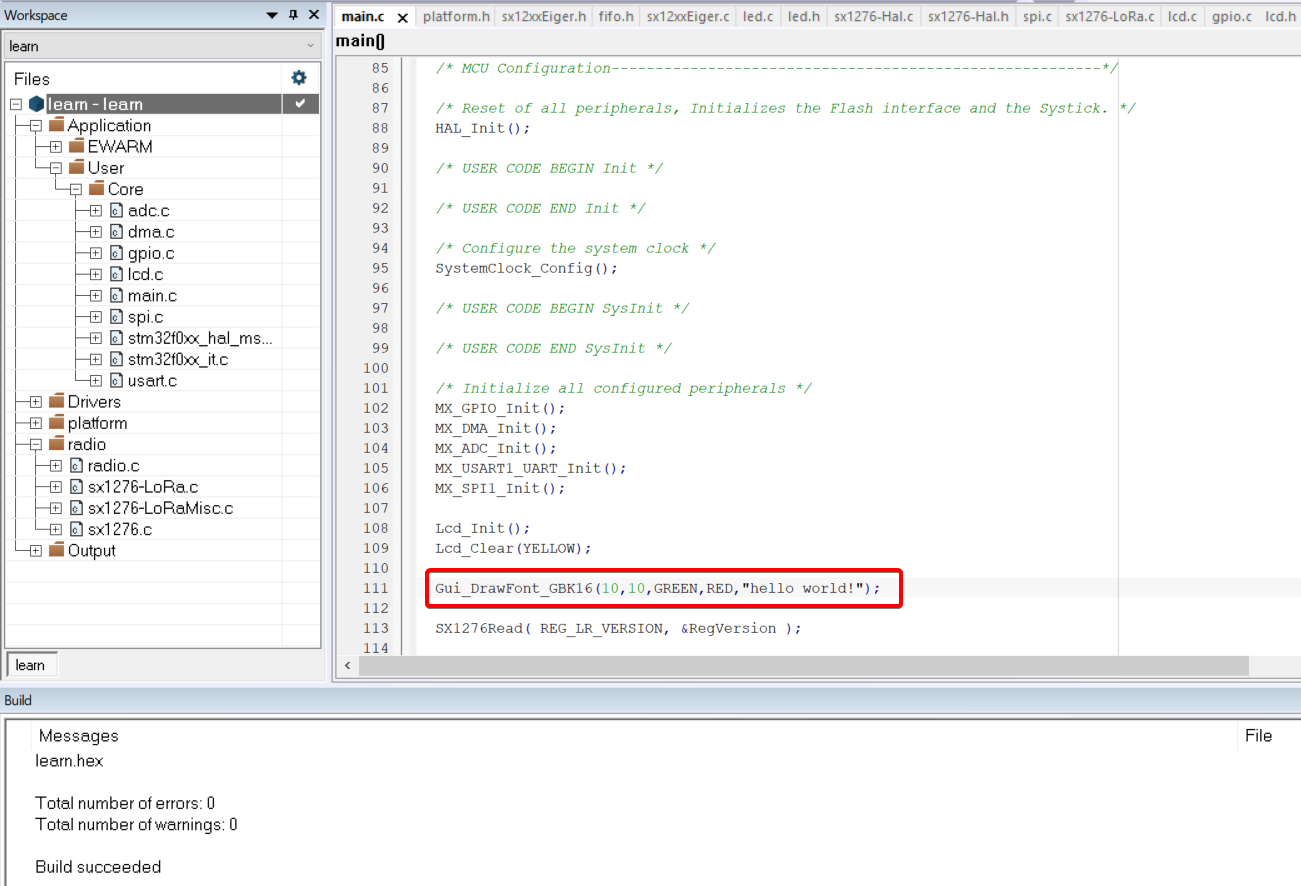Select the learn tab below the workspace tree
The image size is (1301, 886).
pos(30,665)
